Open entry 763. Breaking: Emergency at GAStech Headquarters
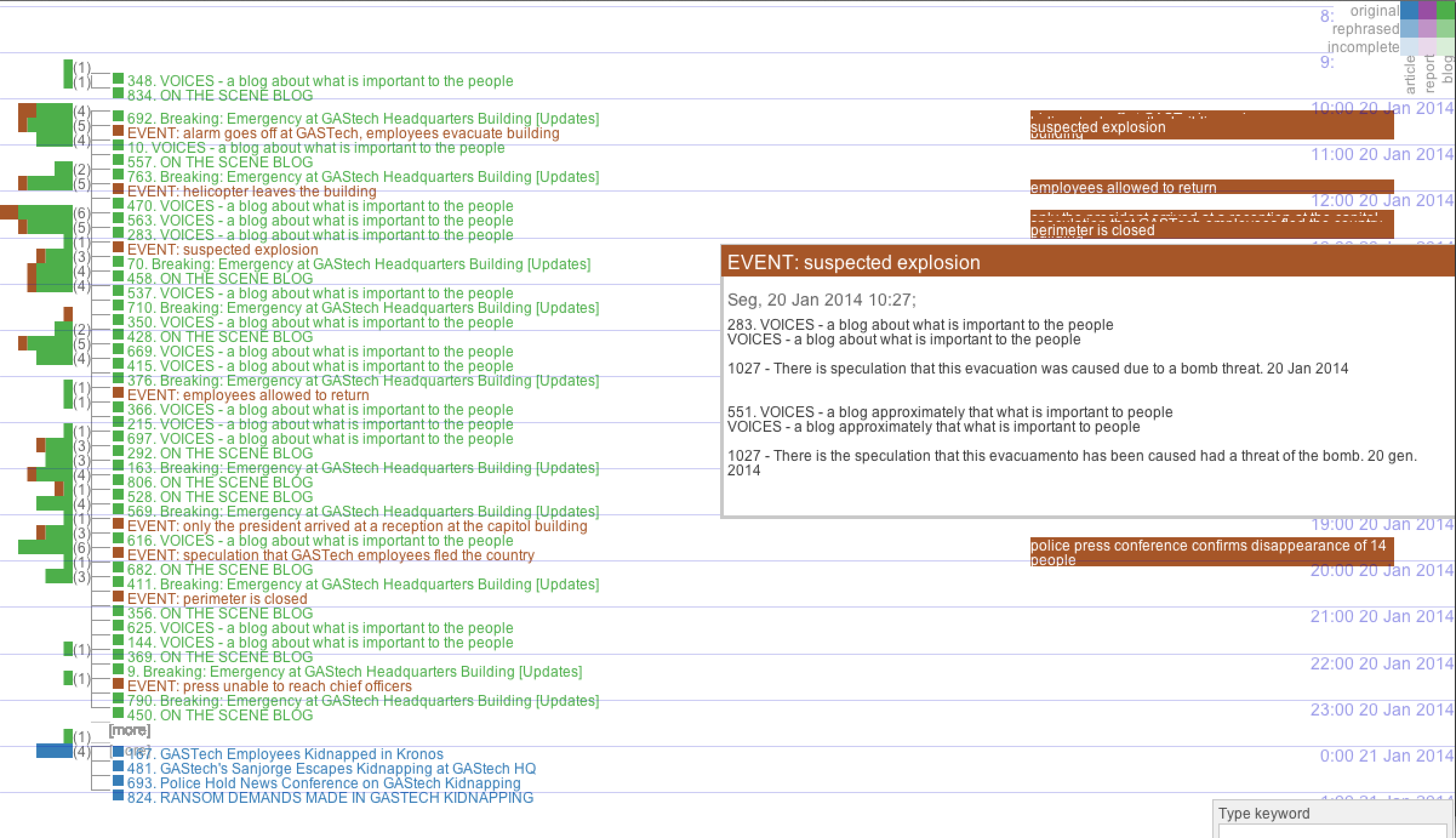 (x=363, y=176)
